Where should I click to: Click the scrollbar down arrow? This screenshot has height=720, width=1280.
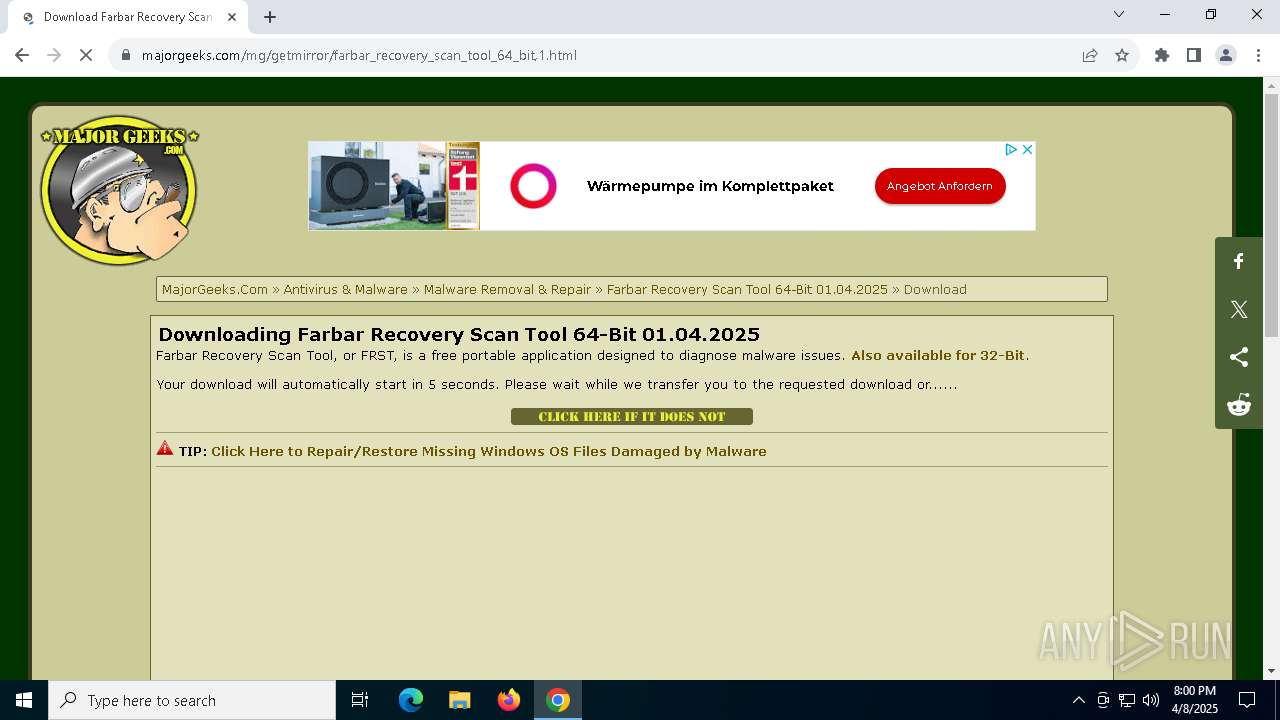coord(1271,671)
